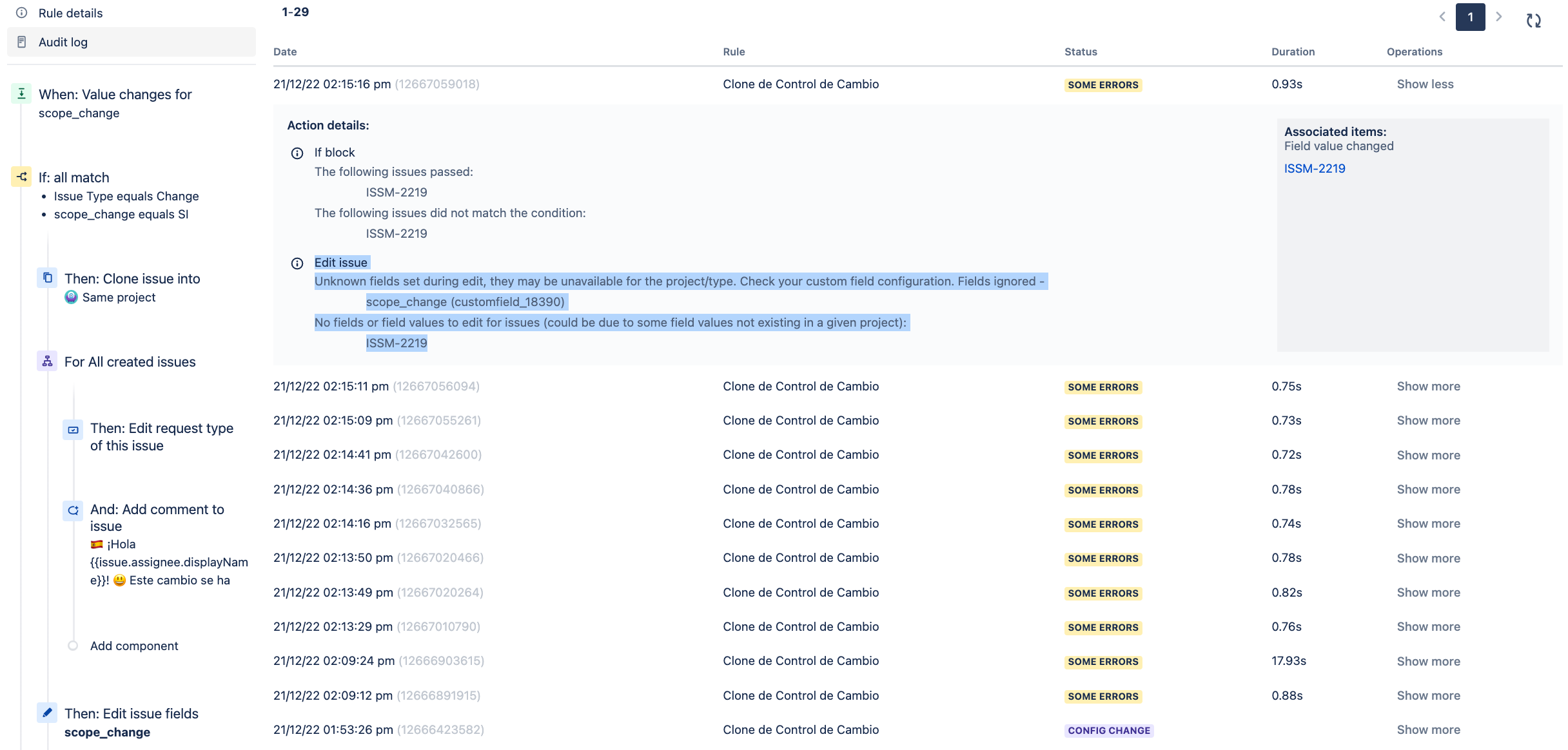The height and width of the screenshot is (750, 1568).
Task: Select the Edit request type action icon
Action: [x=73, y=429]
